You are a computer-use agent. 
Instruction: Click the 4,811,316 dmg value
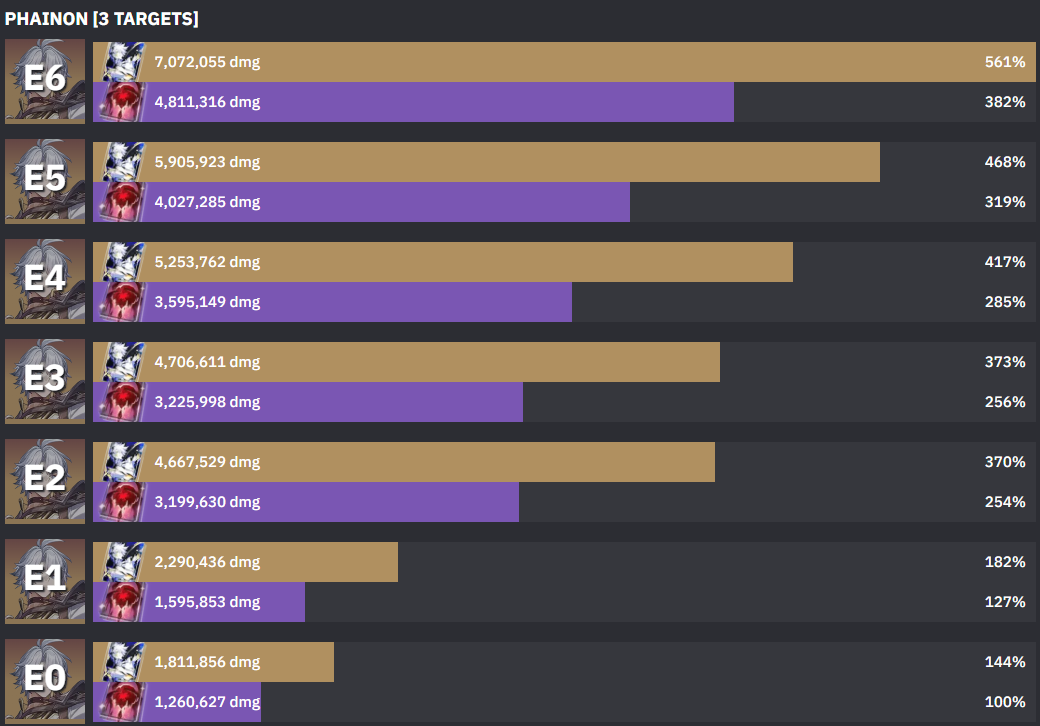pos(208,102)
